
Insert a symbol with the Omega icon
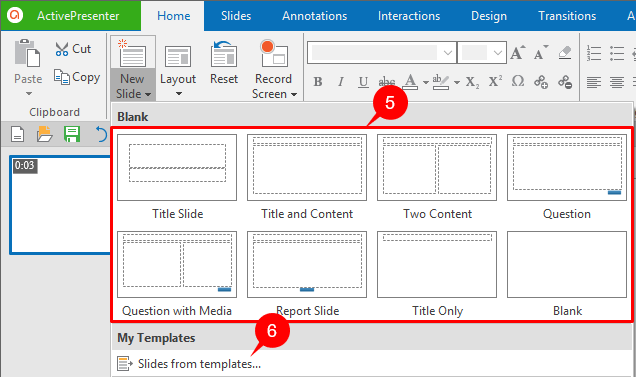coord(518,81)
